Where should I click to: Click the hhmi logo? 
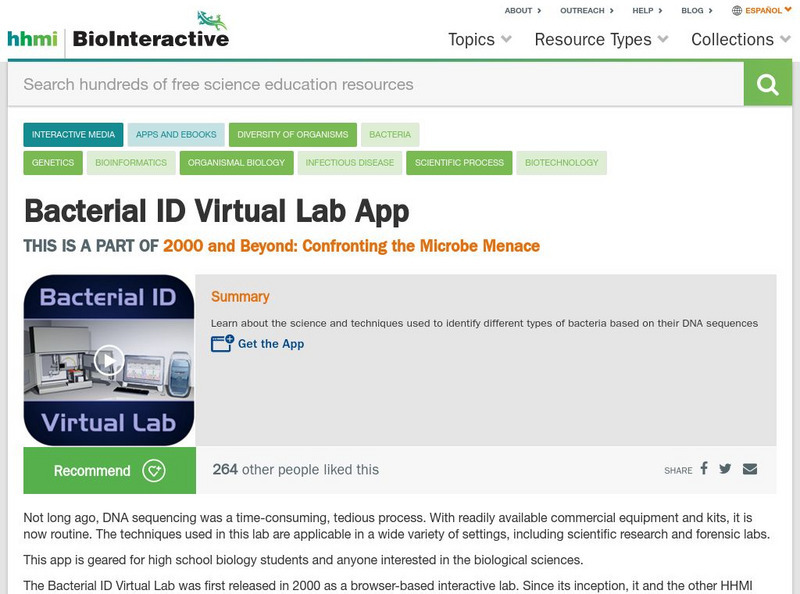pyautogui.click(x=32, y=39)
